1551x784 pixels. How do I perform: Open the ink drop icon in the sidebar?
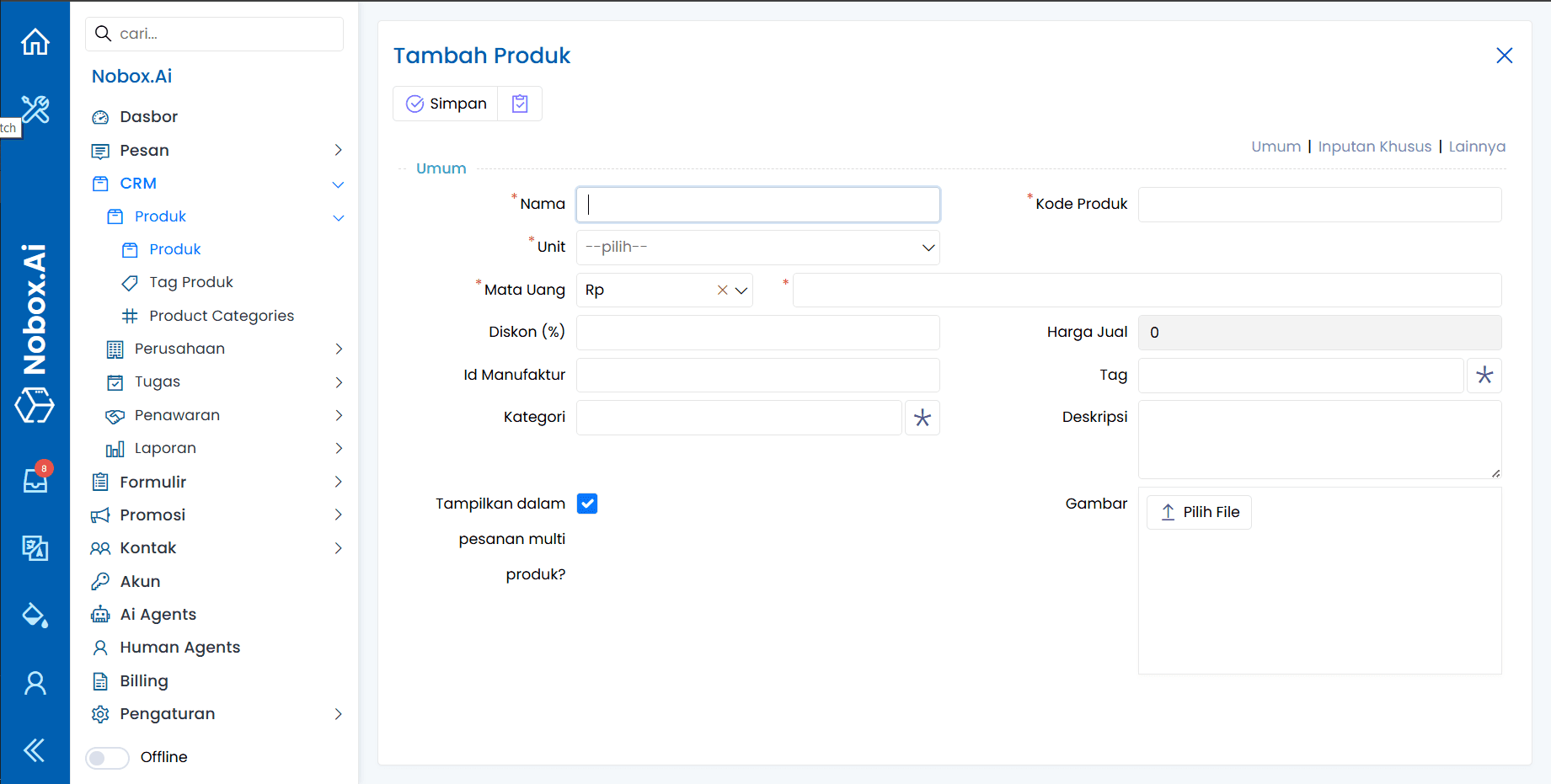point(35,615)
